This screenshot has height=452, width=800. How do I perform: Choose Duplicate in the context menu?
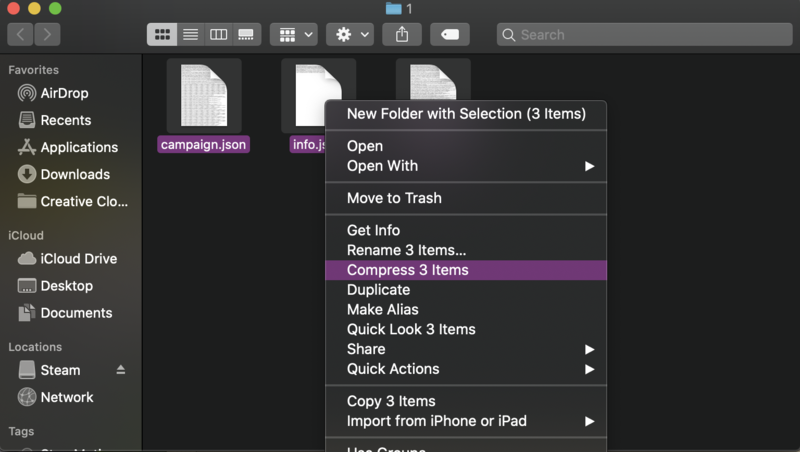pyautogui.click(x=466, y=290)
